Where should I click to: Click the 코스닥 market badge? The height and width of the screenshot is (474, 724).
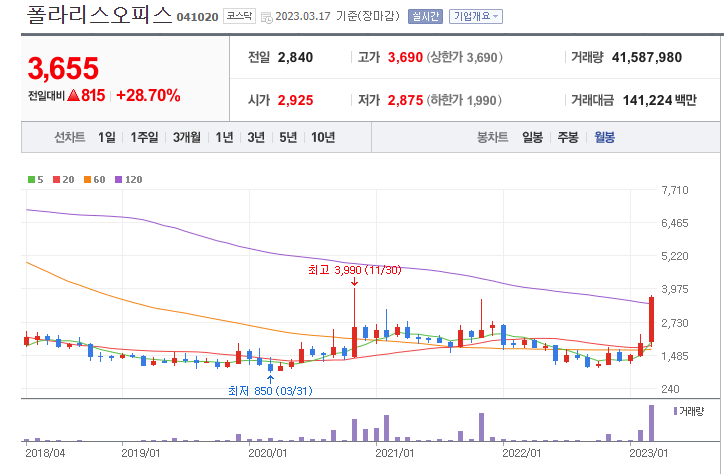pyautogui.click(x=239, y=16)
